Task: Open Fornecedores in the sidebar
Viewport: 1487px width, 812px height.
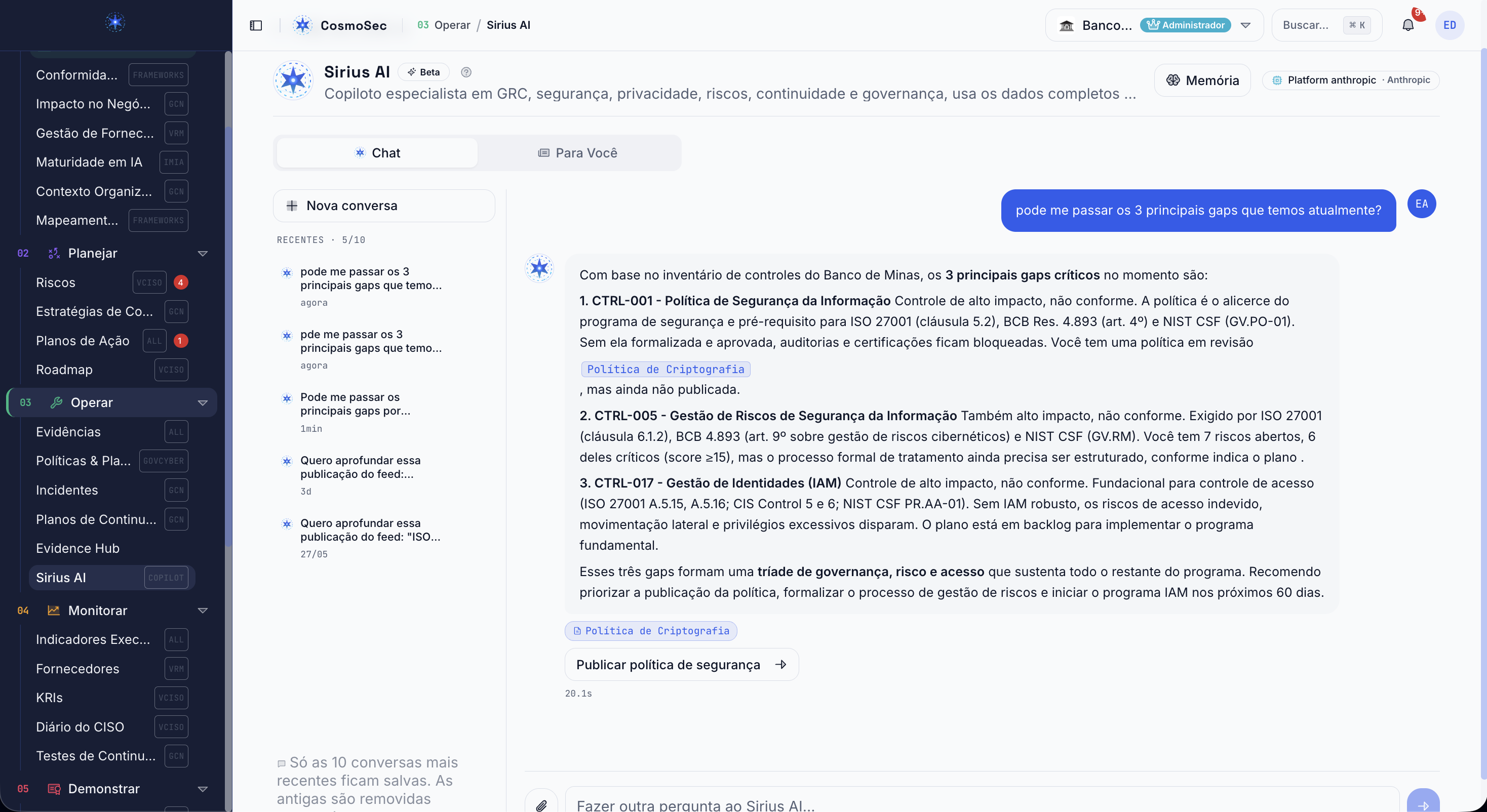Action: pos(112,669)
